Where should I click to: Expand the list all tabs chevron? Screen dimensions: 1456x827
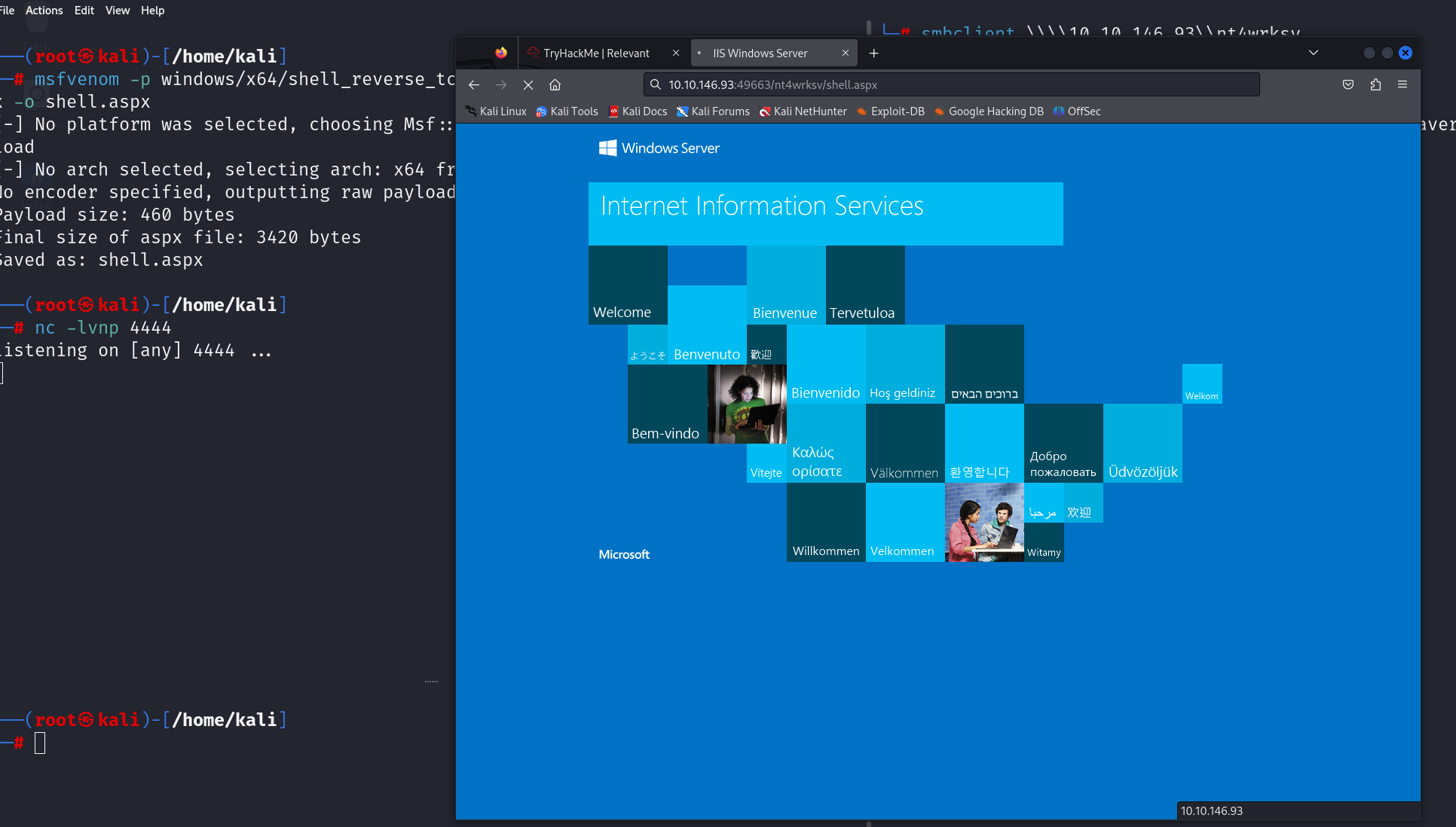pyautogui.click(x=1314, y=53)
